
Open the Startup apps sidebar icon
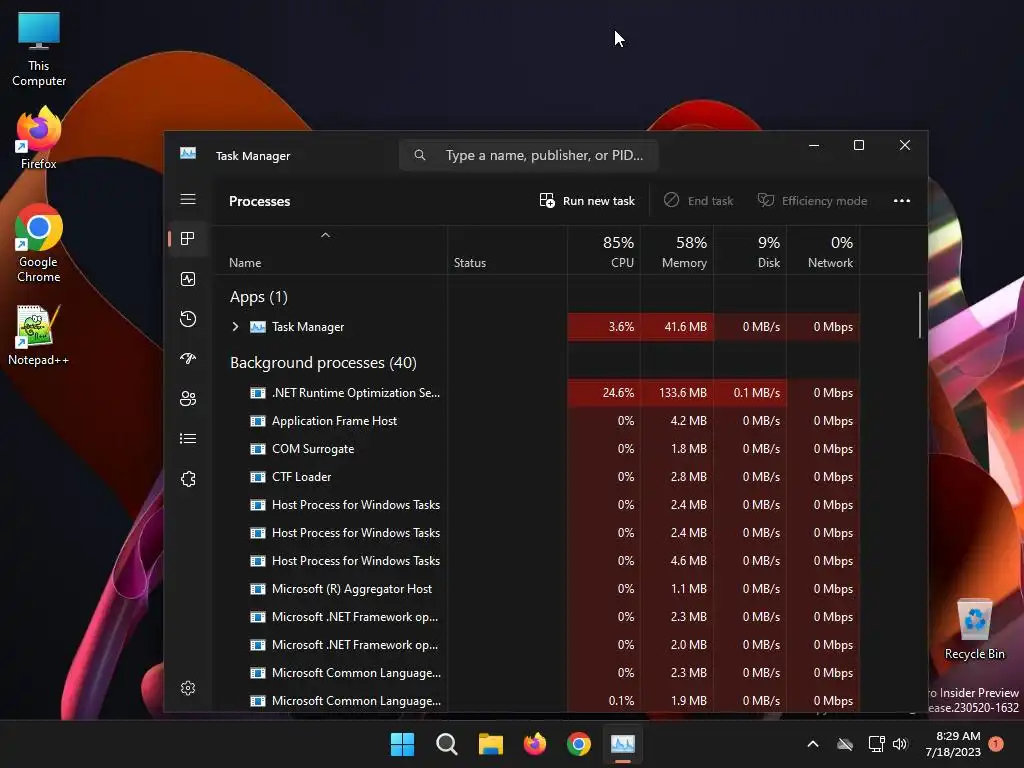click(x=188, y=359)
